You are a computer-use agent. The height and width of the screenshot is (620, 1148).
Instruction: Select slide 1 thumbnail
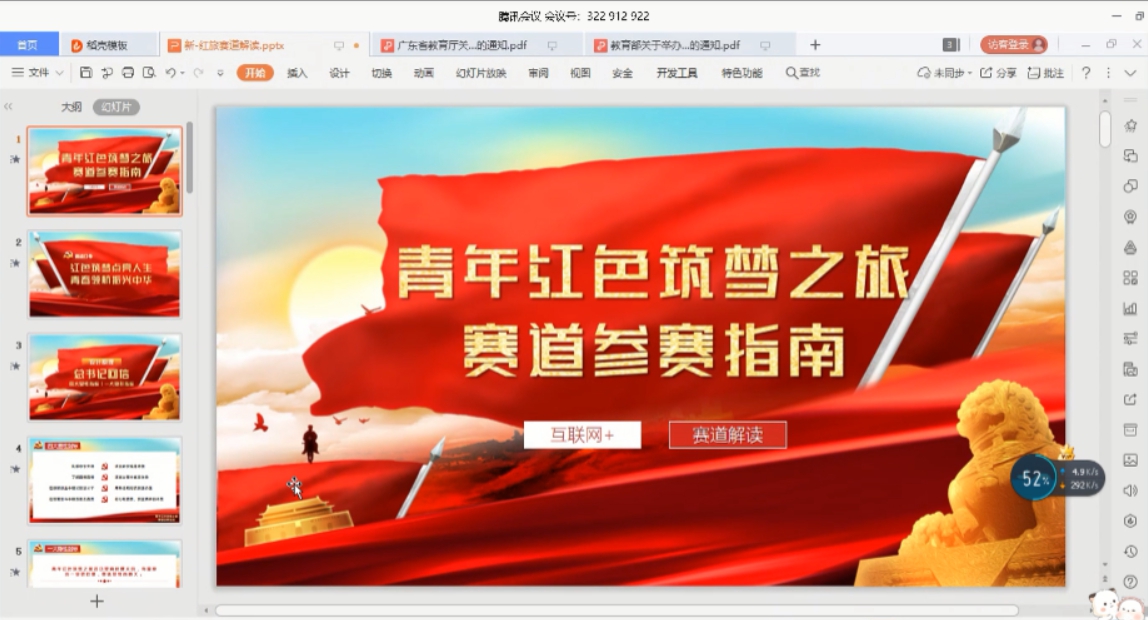pyautogui.click(x=105, y=171)
